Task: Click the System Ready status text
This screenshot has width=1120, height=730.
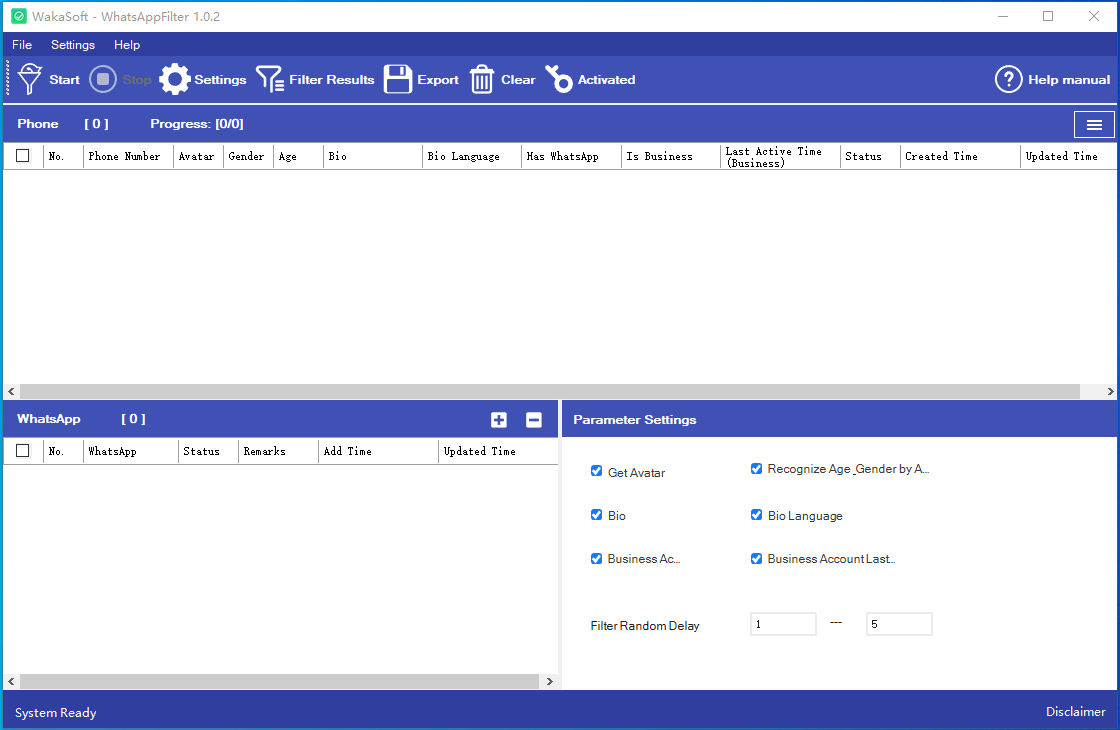Action: point(56,712)
